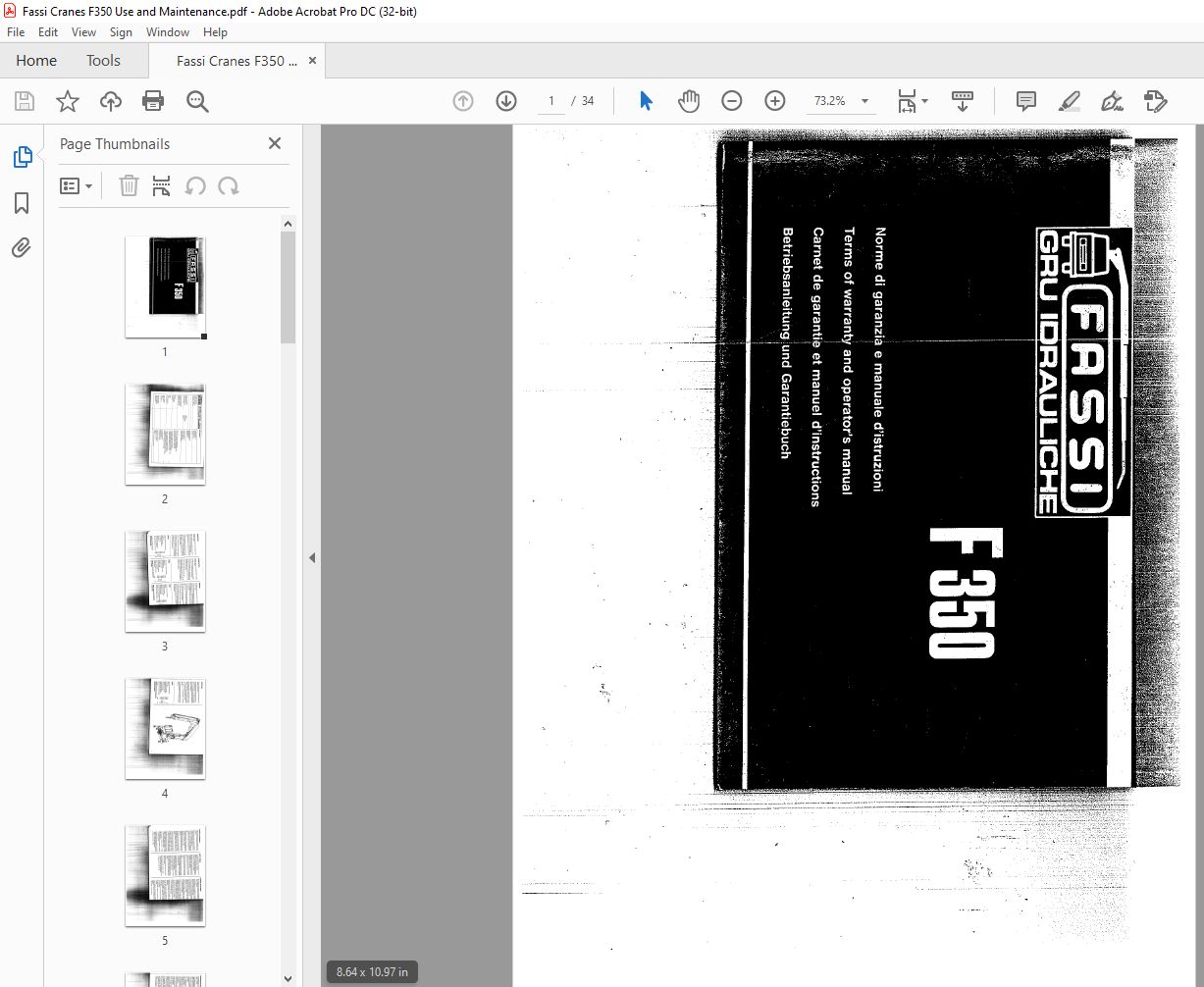The height and width of the screenshot is (987, 1204).
Task: Open the Sign document tool
Action: (x=1113, y=101)
